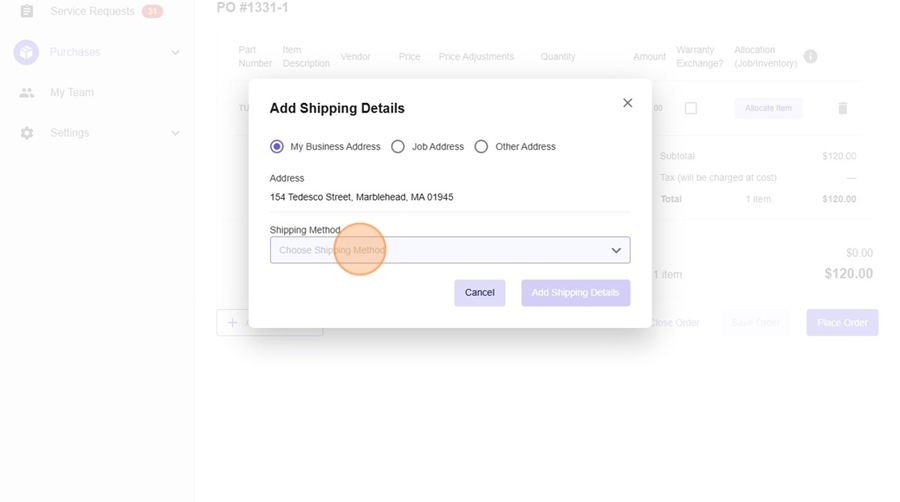Open My Team in sidebar
The width and height of the screenshot is (900, 502).
(72, 93)
